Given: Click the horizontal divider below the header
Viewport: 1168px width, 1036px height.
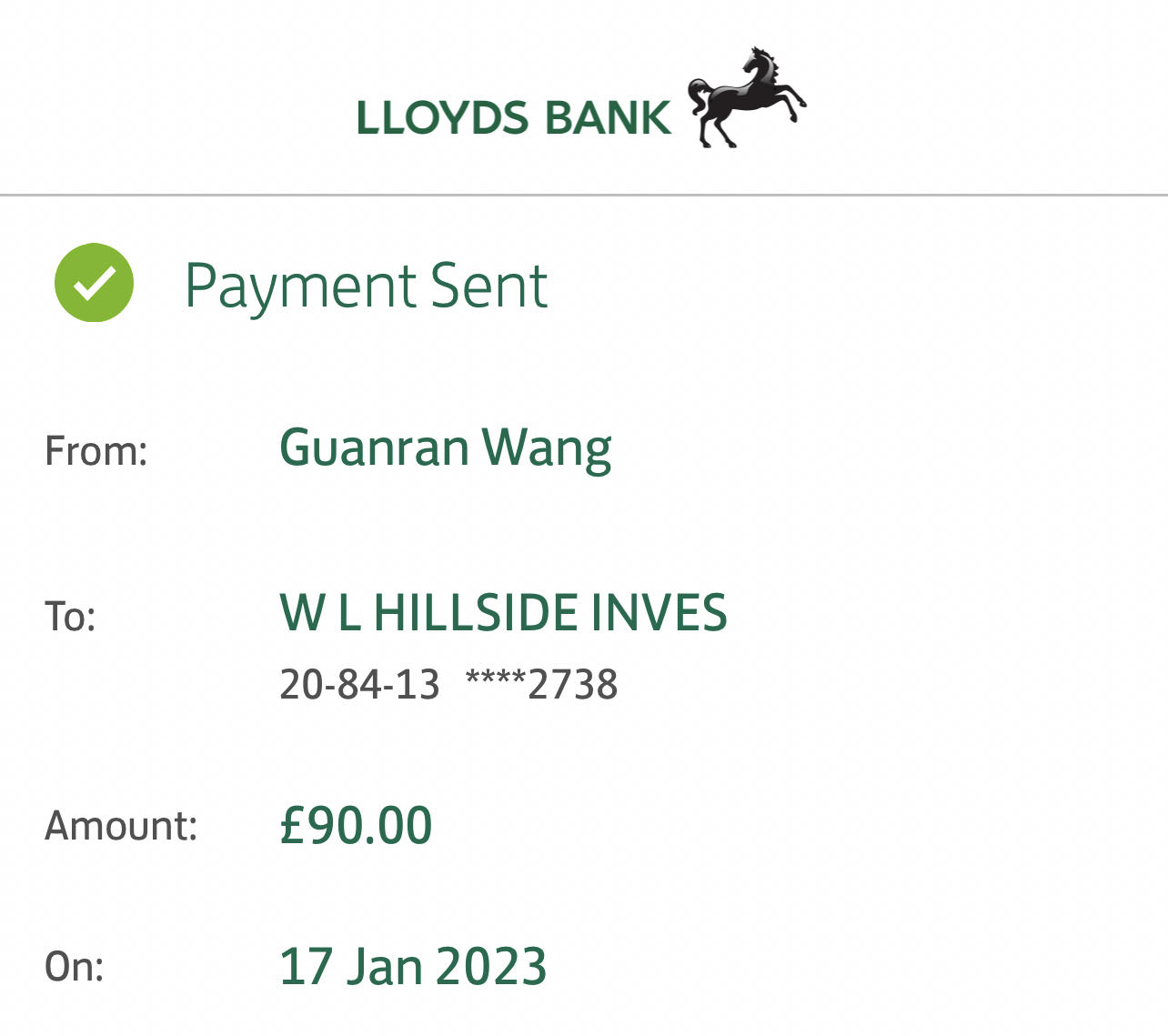Looking at the screenshot, I should (584, 195).
